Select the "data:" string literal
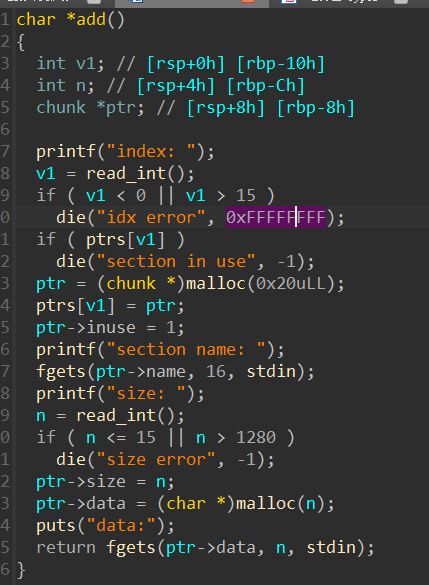429x585 pixels. pyautogui.click(x=121, y=525)
